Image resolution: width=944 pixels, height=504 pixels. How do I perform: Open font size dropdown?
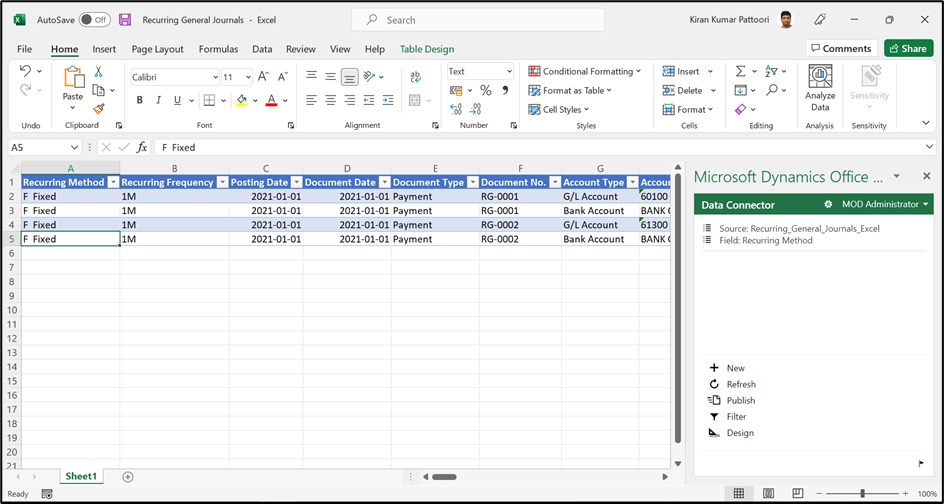click(249, 77)
